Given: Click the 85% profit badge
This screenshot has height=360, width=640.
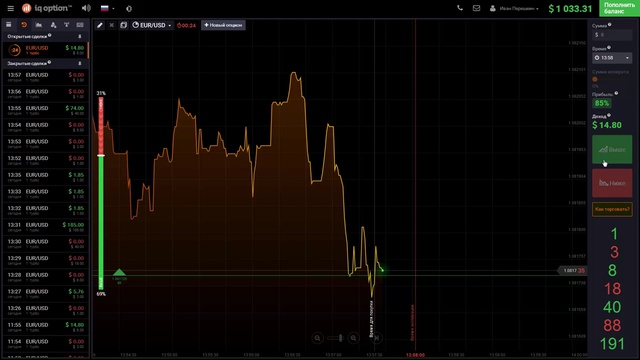Looking at the screenshot, I should (602, 103).
